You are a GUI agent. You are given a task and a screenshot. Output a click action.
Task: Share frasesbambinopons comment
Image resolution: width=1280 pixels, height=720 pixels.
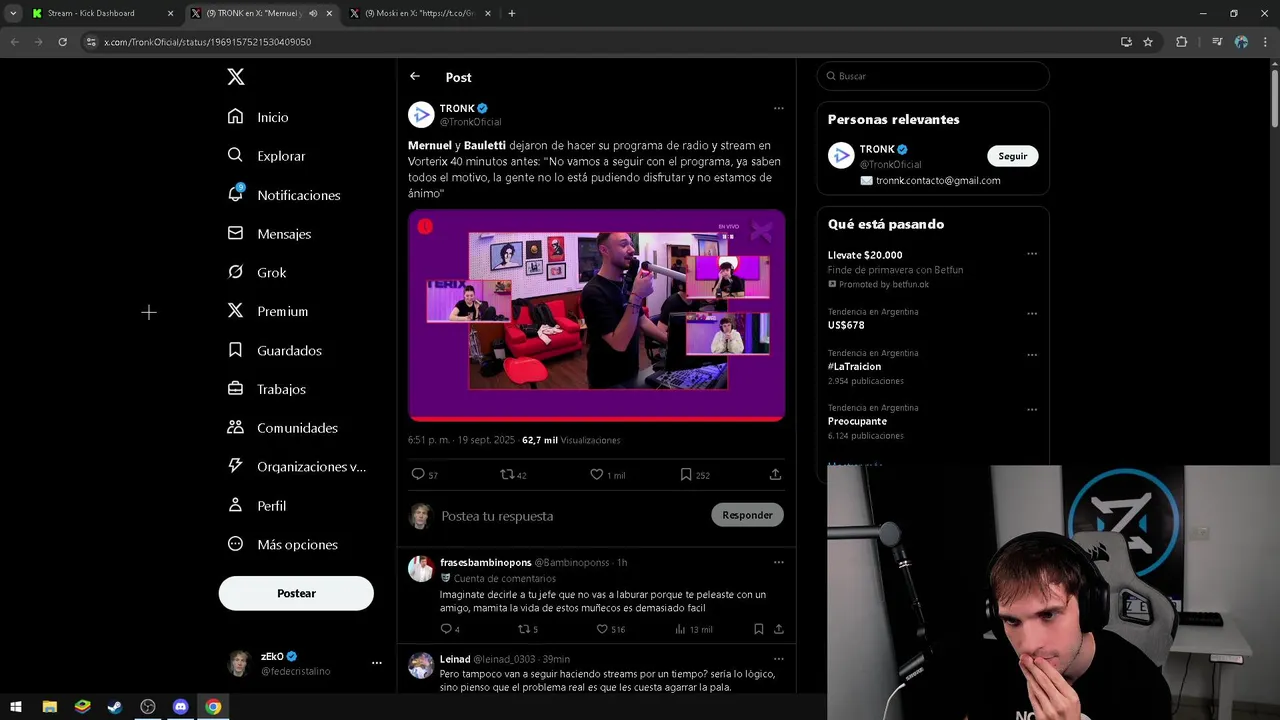(778, 629)
